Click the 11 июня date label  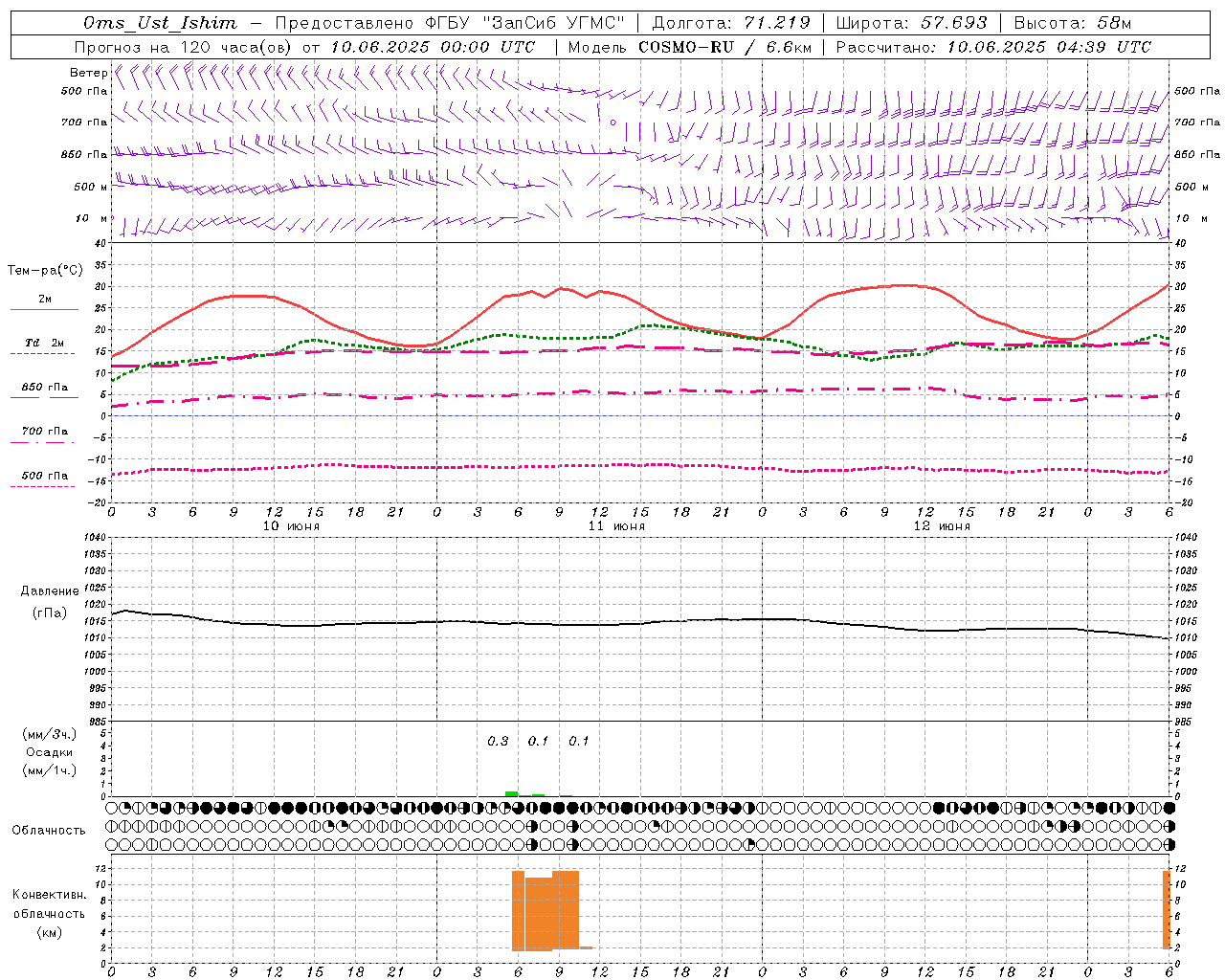pos(616,525)
